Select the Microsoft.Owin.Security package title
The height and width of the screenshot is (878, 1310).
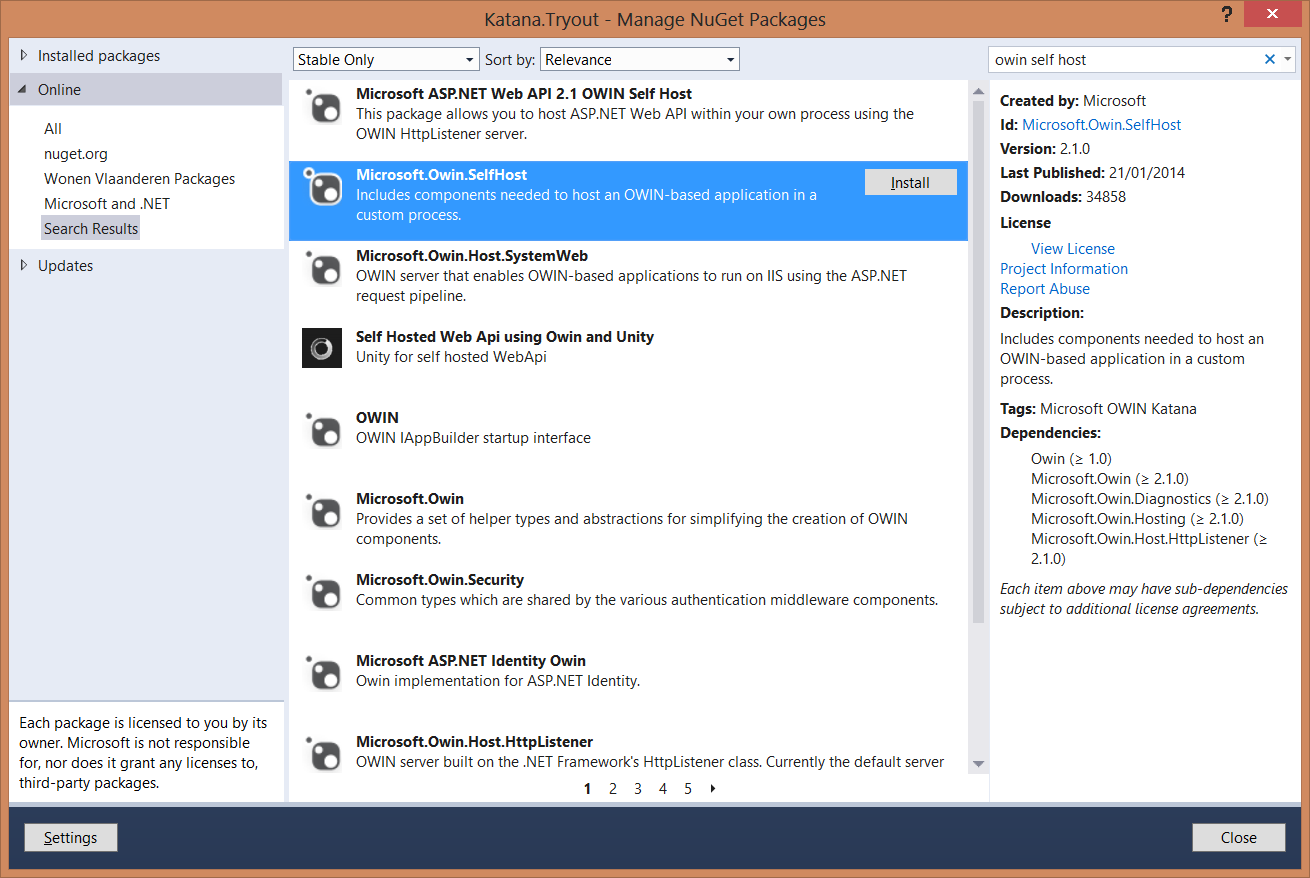(x=440, y=579)
